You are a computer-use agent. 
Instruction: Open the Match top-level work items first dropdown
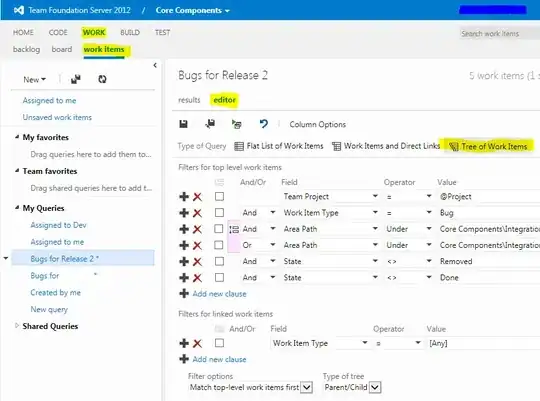(x=307, y=387)
